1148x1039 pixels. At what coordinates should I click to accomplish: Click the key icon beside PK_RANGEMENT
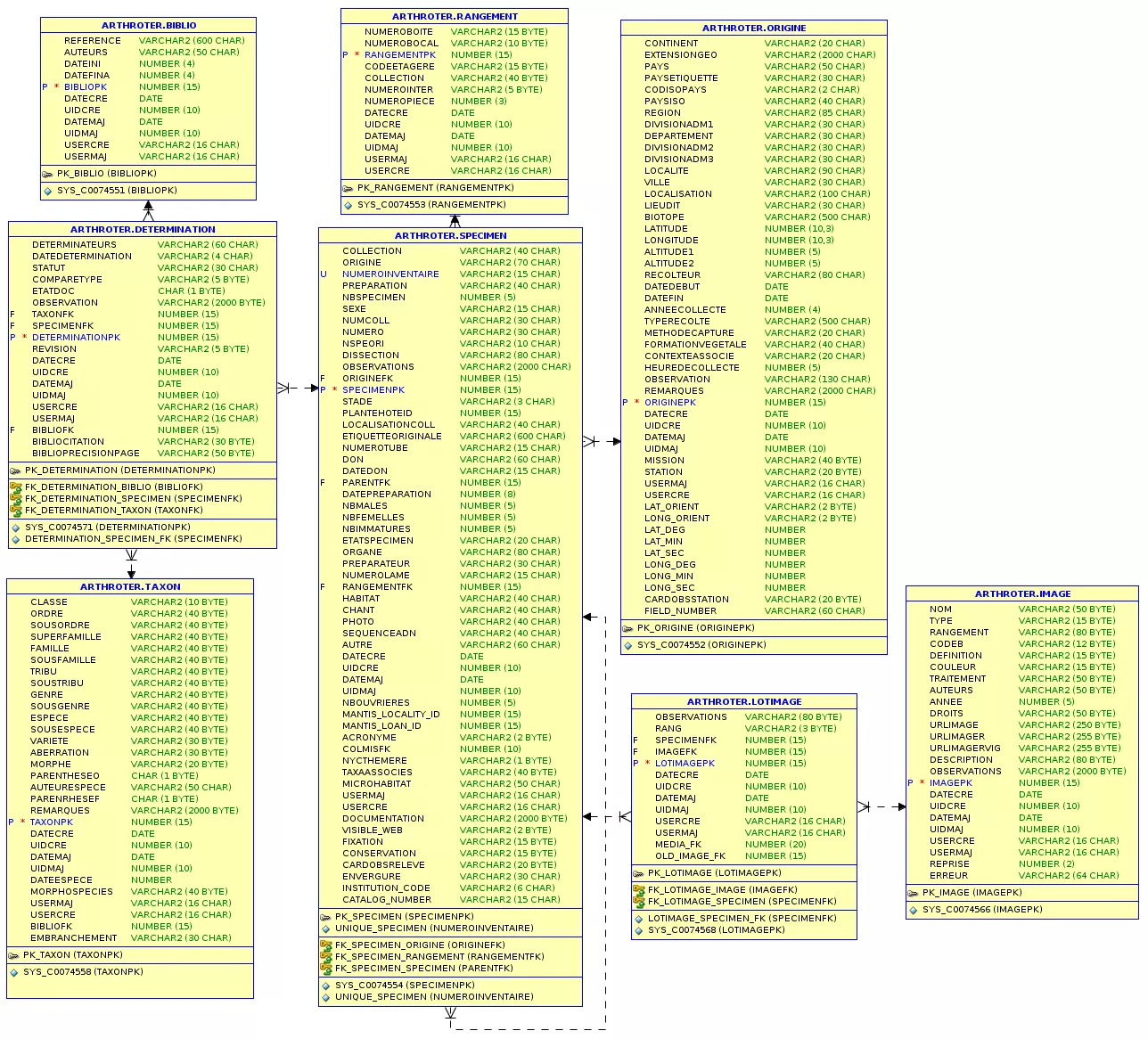[348, 189]
